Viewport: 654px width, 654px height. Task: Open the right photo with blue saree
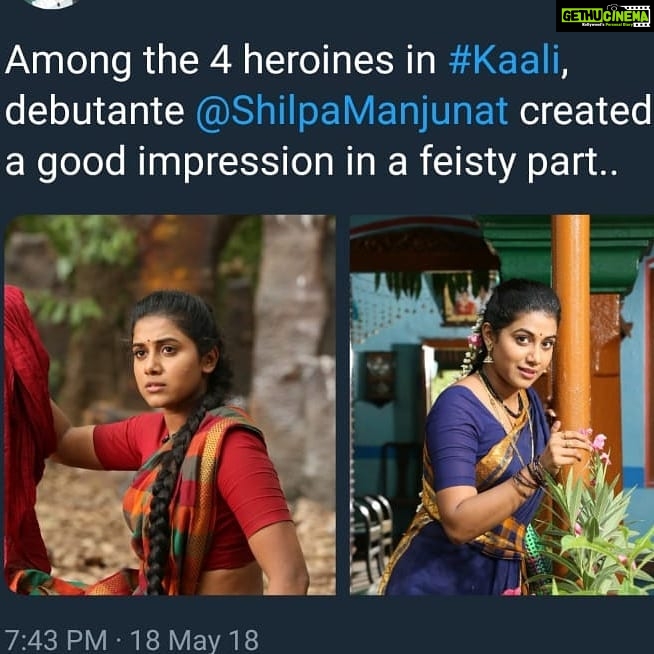502,405
